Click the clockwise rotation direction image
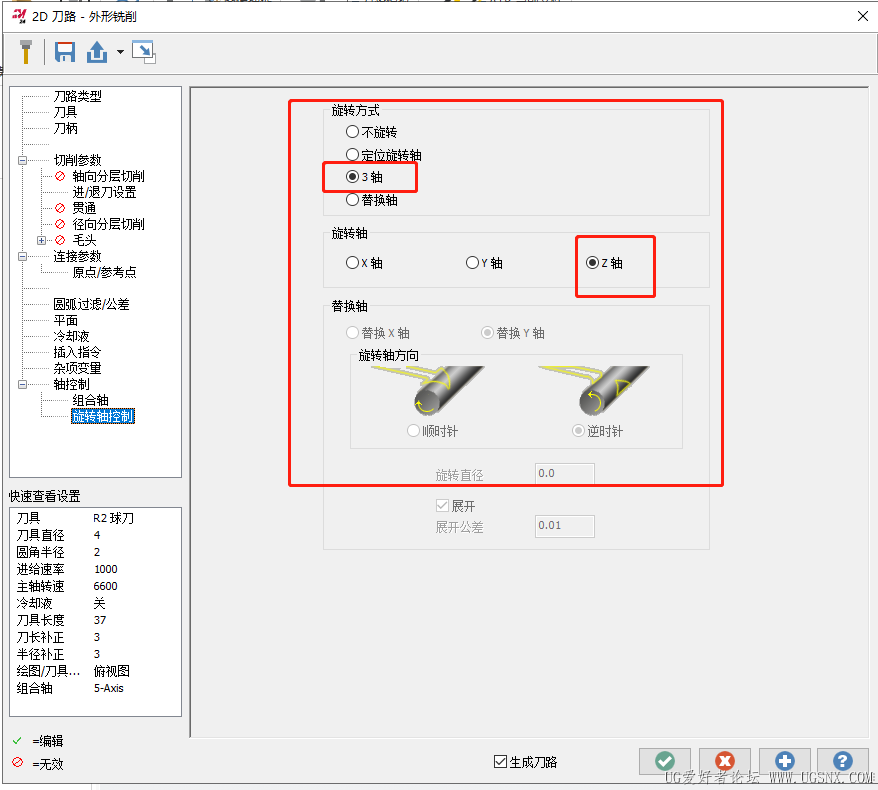The image size is (878, 790). point(429,390)
